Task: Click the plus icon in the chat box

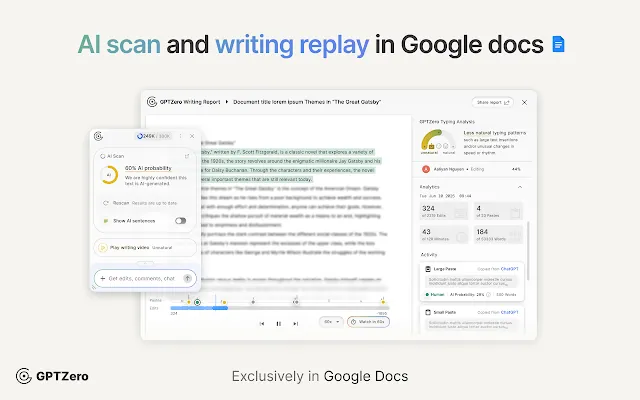Action: point(102,278)
